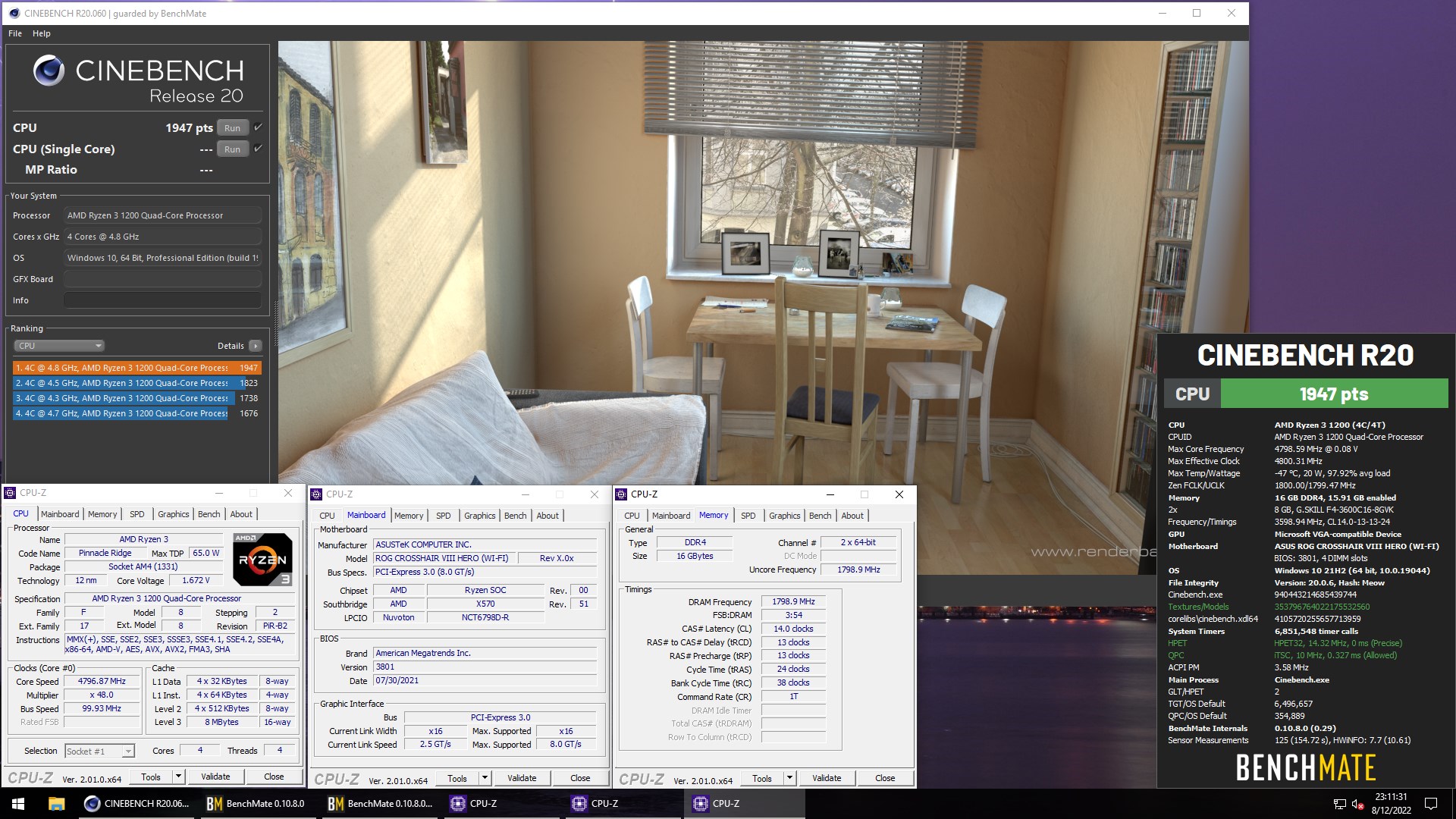Click DRAM Frequency value 1798.9 MHz

pos(793,601)
